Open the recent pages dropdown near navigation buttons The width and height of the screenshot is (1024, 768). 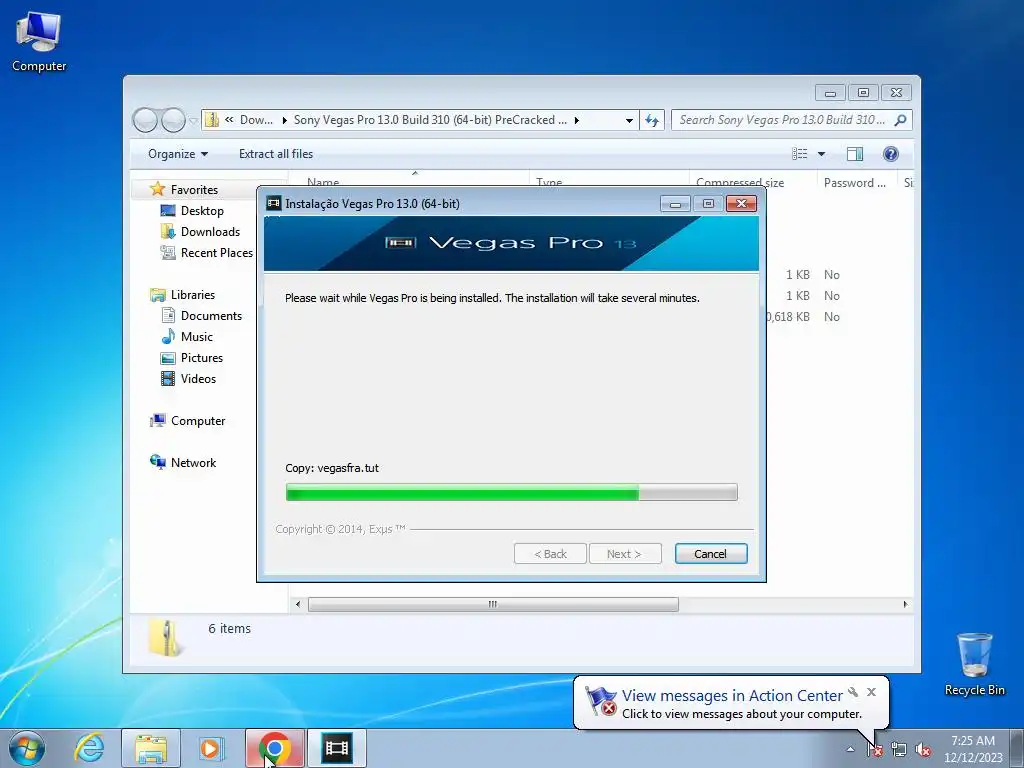(x=193, y=121)
